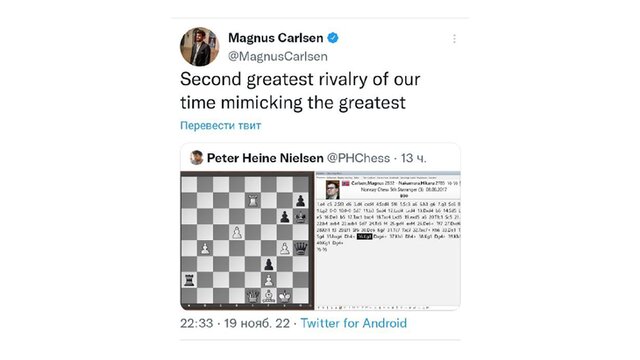Click the Magnus Carlsen display name

[x=276, y=38]
